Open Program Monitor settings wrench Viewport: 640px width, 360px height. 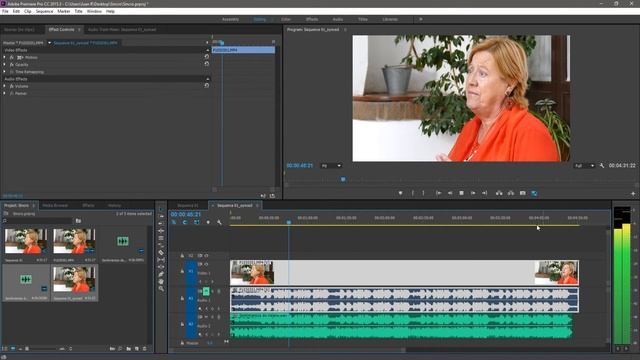(602, 166)
